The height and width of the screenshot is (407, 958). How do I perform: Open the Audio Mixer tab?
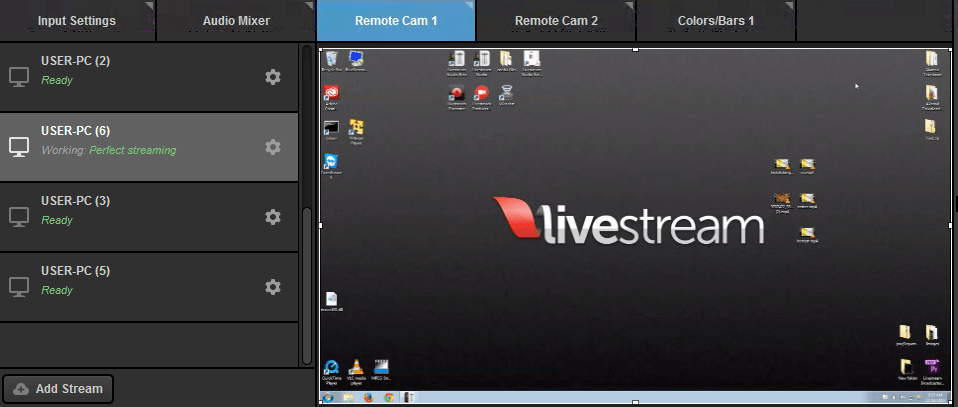236,20
